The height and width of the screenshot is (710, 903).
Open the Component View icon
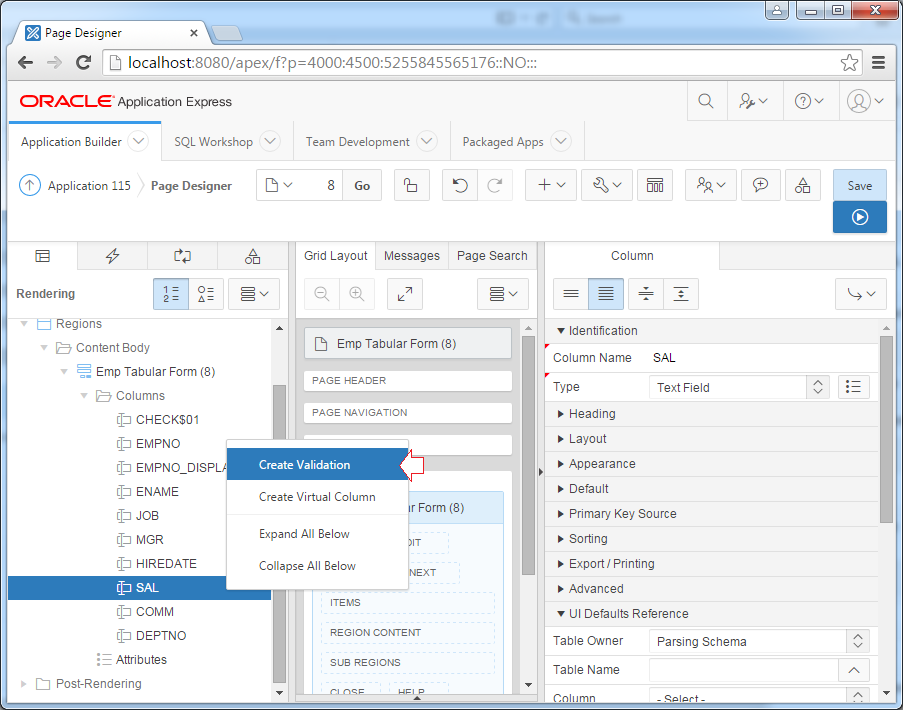pos(655,185)
